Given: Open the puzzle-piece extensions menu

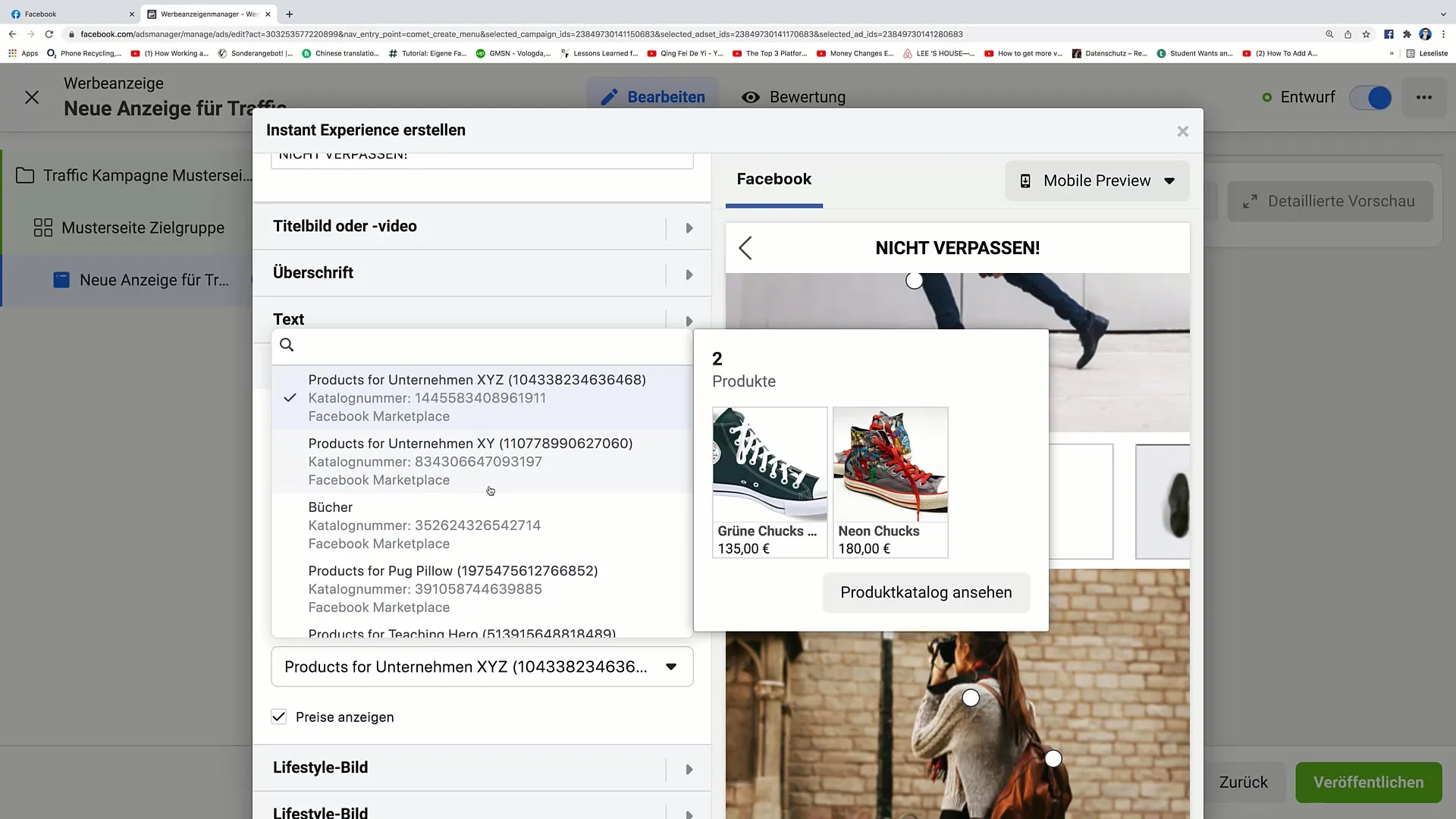Looking at the screenshot, I should pos(1407,34).
